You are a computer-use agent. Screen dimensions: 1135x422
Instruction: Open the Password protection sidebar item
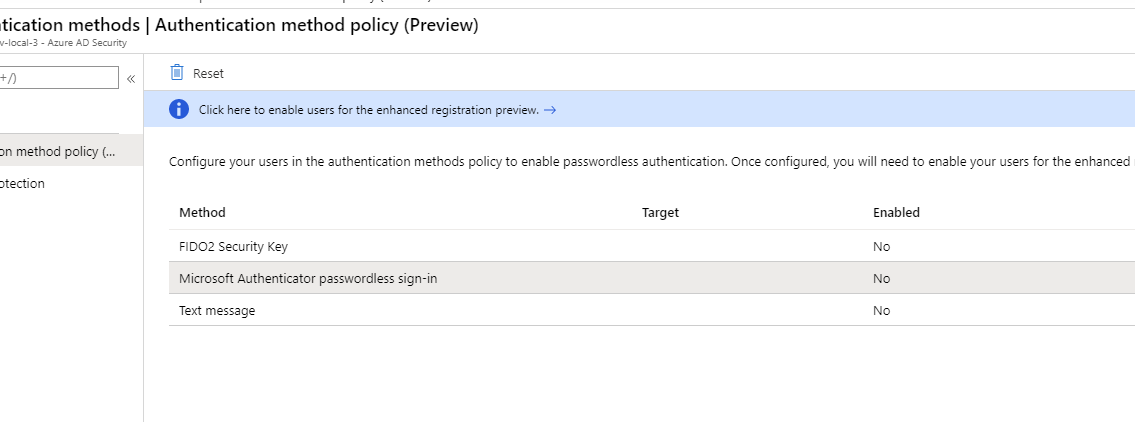tap(23, 183)
